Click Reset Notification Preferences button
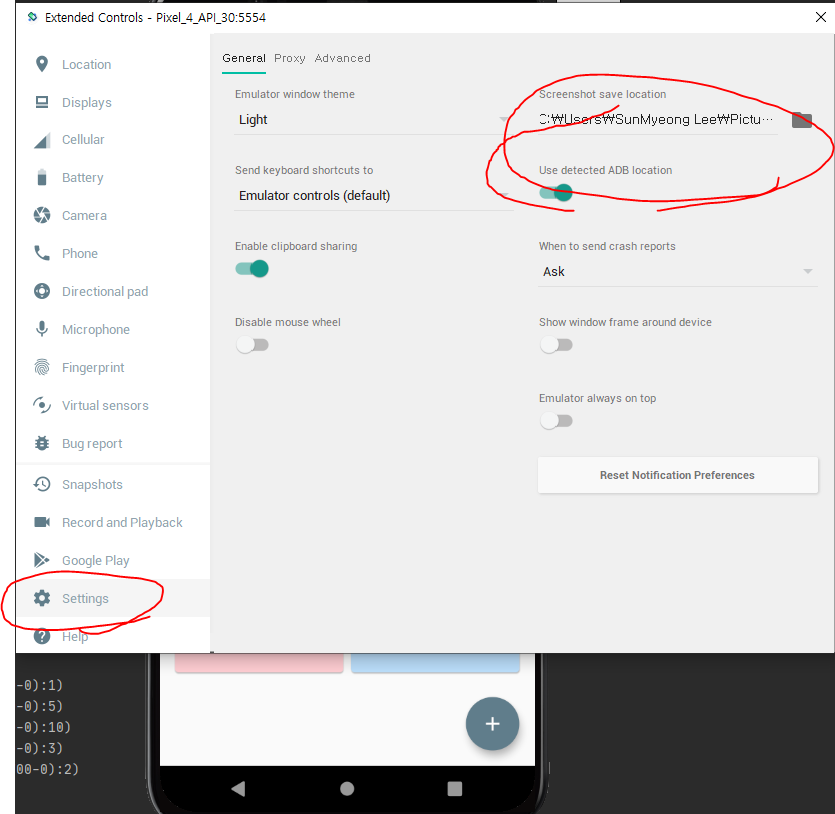 (677, 475)
